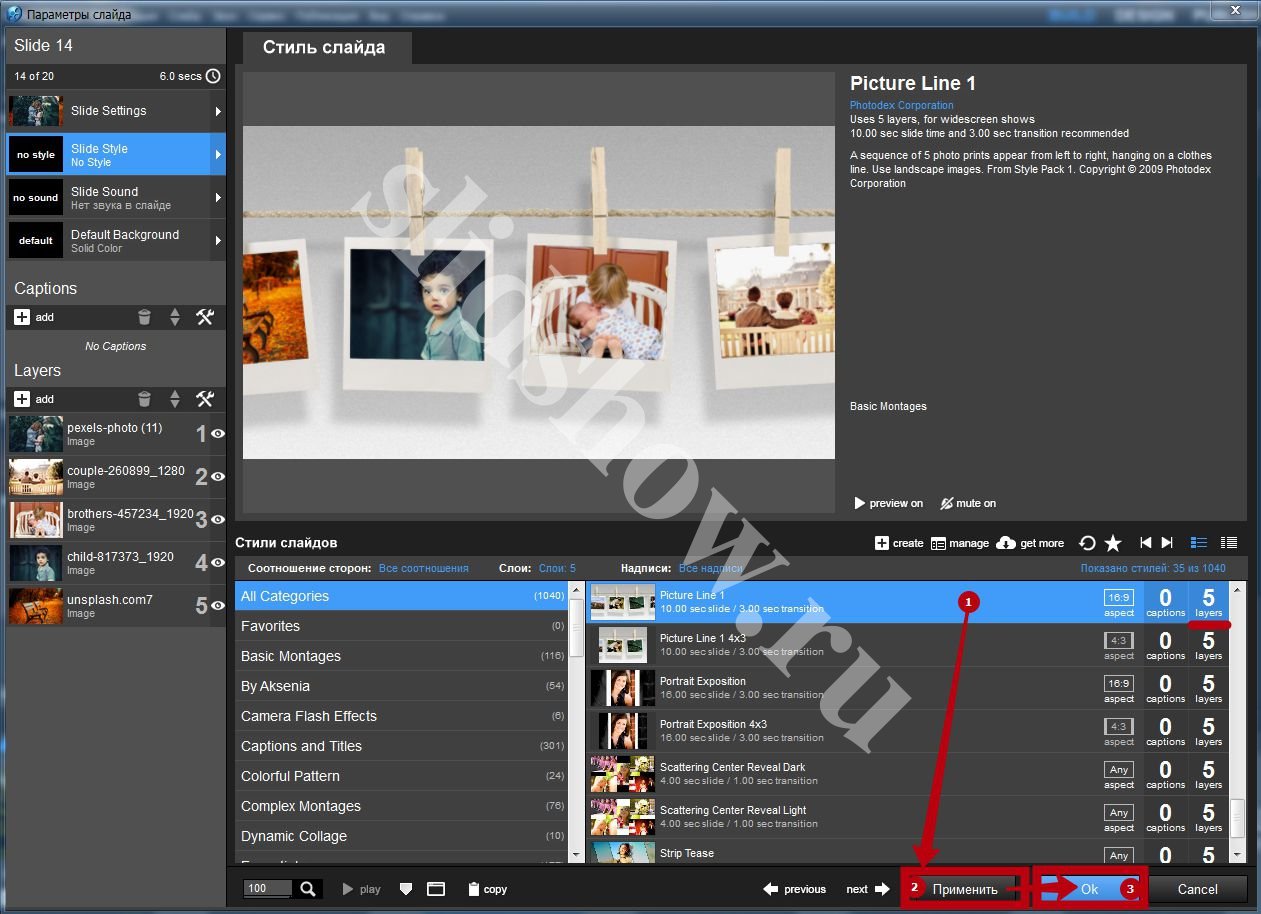Select the Portrait Exposition 4x3 style
1261x914 pixels.
click(908, 731)
